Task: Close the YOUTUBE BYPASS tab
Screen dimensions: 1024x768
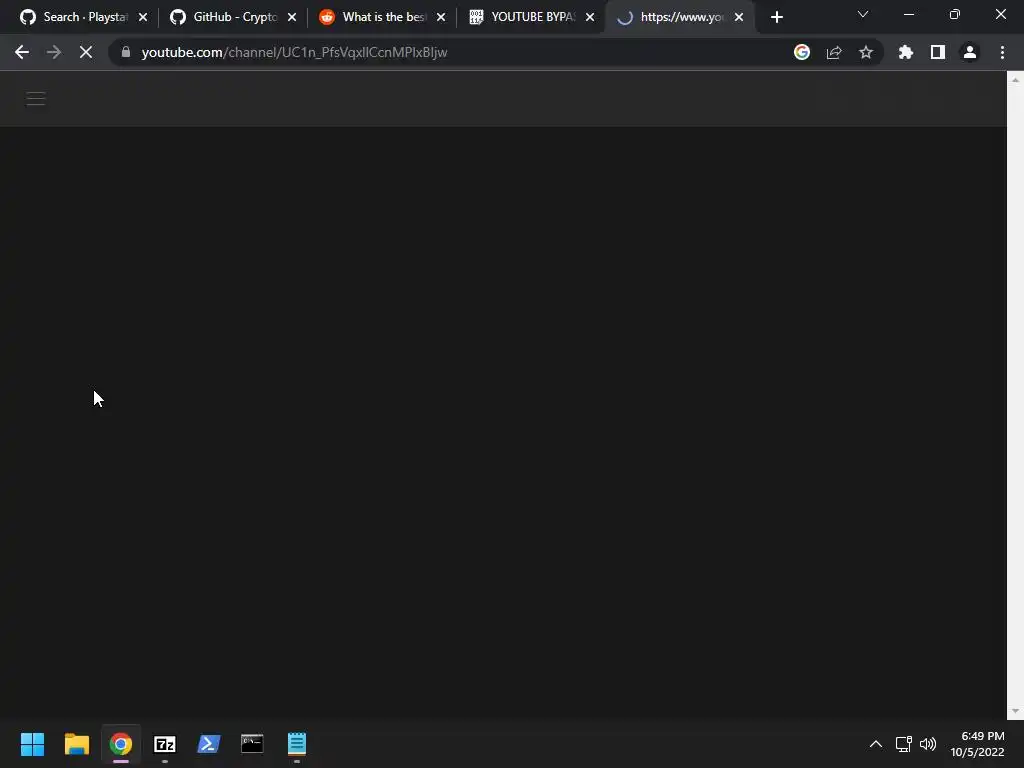Action: tap(590, 18)
